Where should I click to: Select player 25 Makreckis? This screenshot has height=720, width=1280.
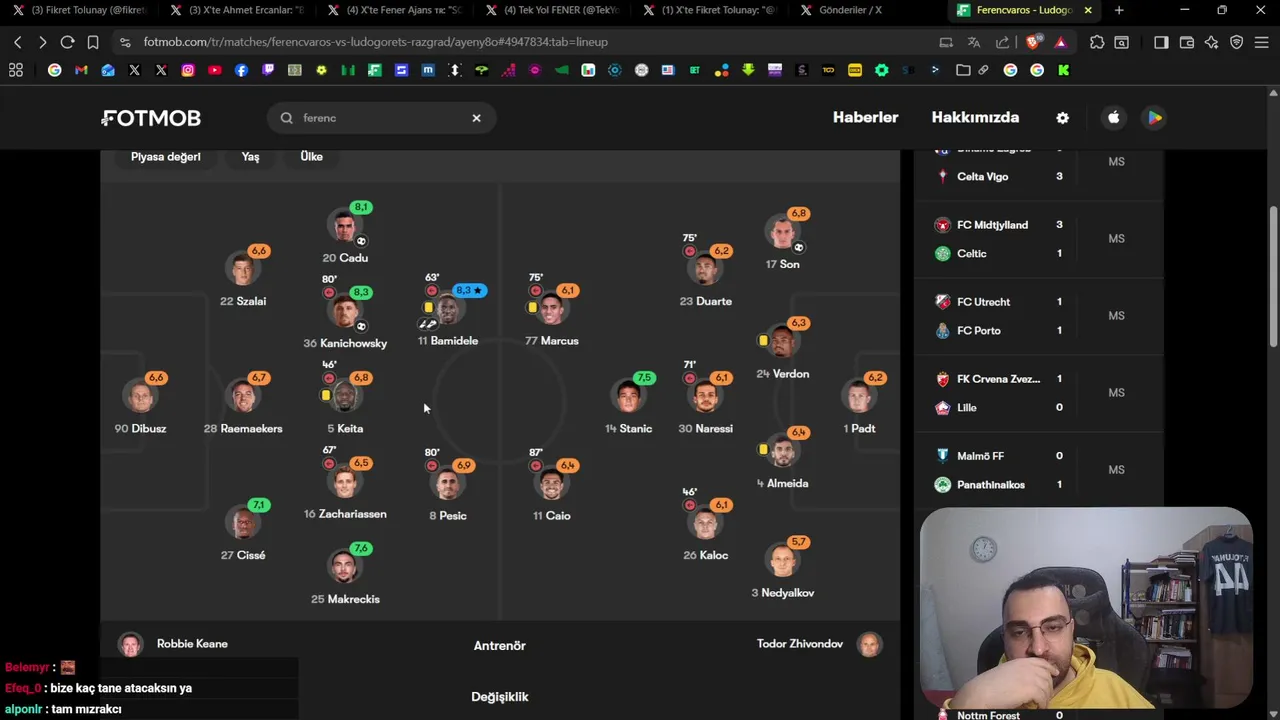pyautogui.click(x=345, y=574)
